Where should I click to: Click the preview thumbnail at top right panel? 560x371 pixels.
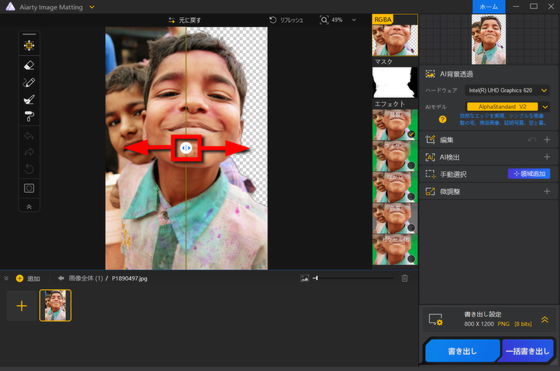pos(489,39)
